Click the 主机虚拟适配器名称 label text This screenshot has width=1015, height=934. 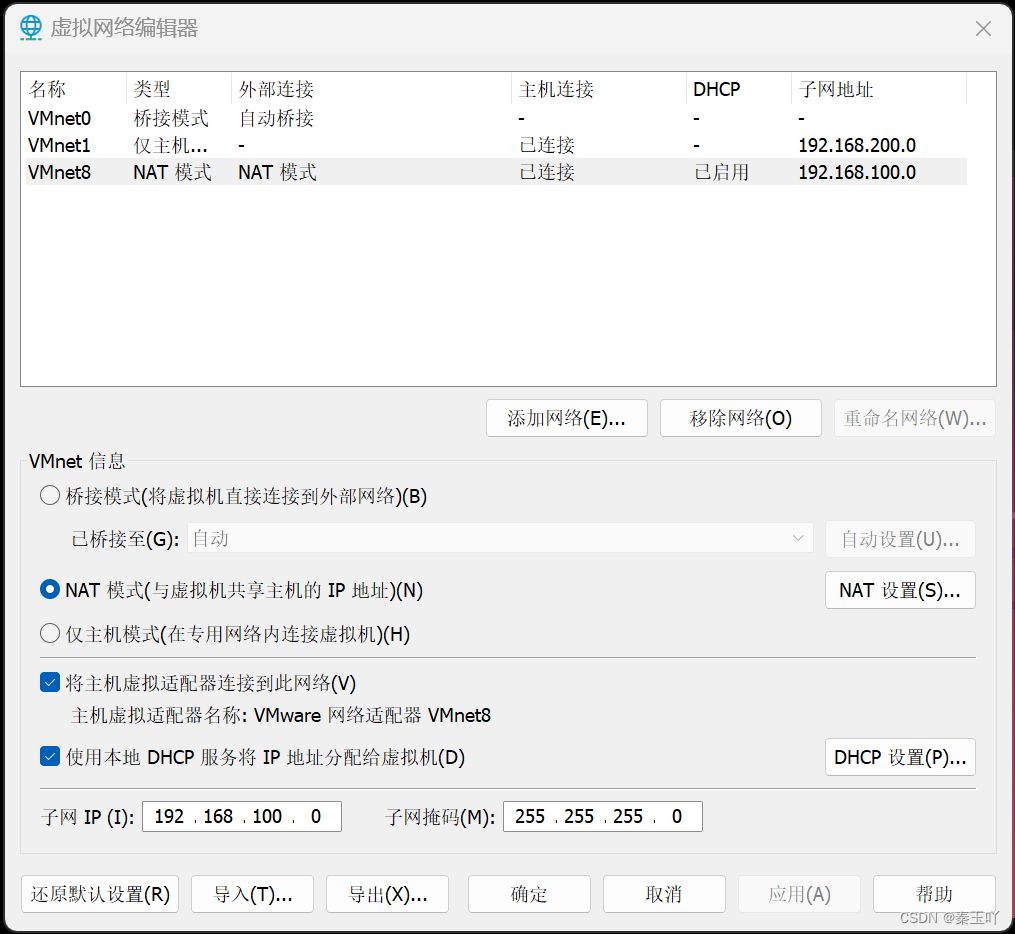[x=159, y=715]
